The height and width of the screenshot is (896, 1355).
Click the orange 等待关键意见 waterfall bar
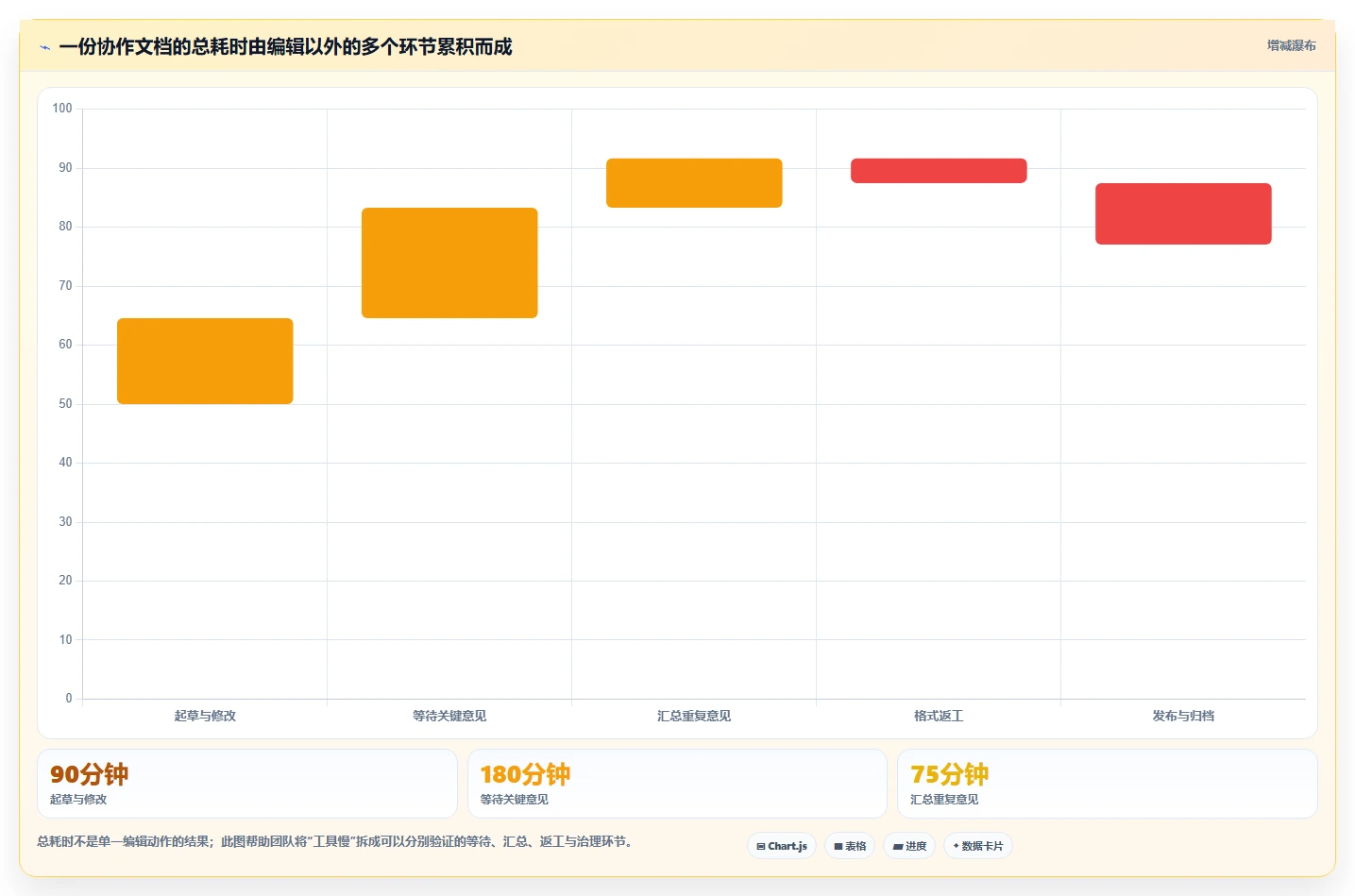tap(449, 262)
